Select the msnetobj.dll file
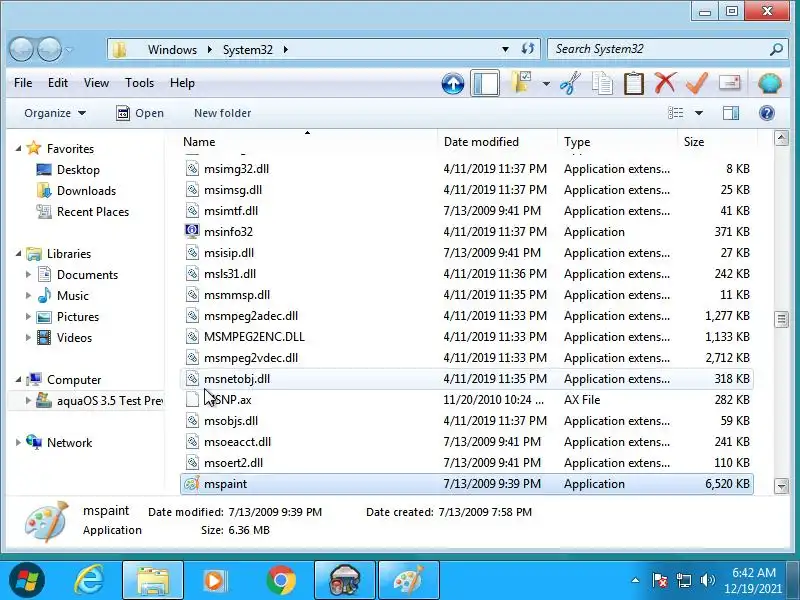 [x=237, y=379]
